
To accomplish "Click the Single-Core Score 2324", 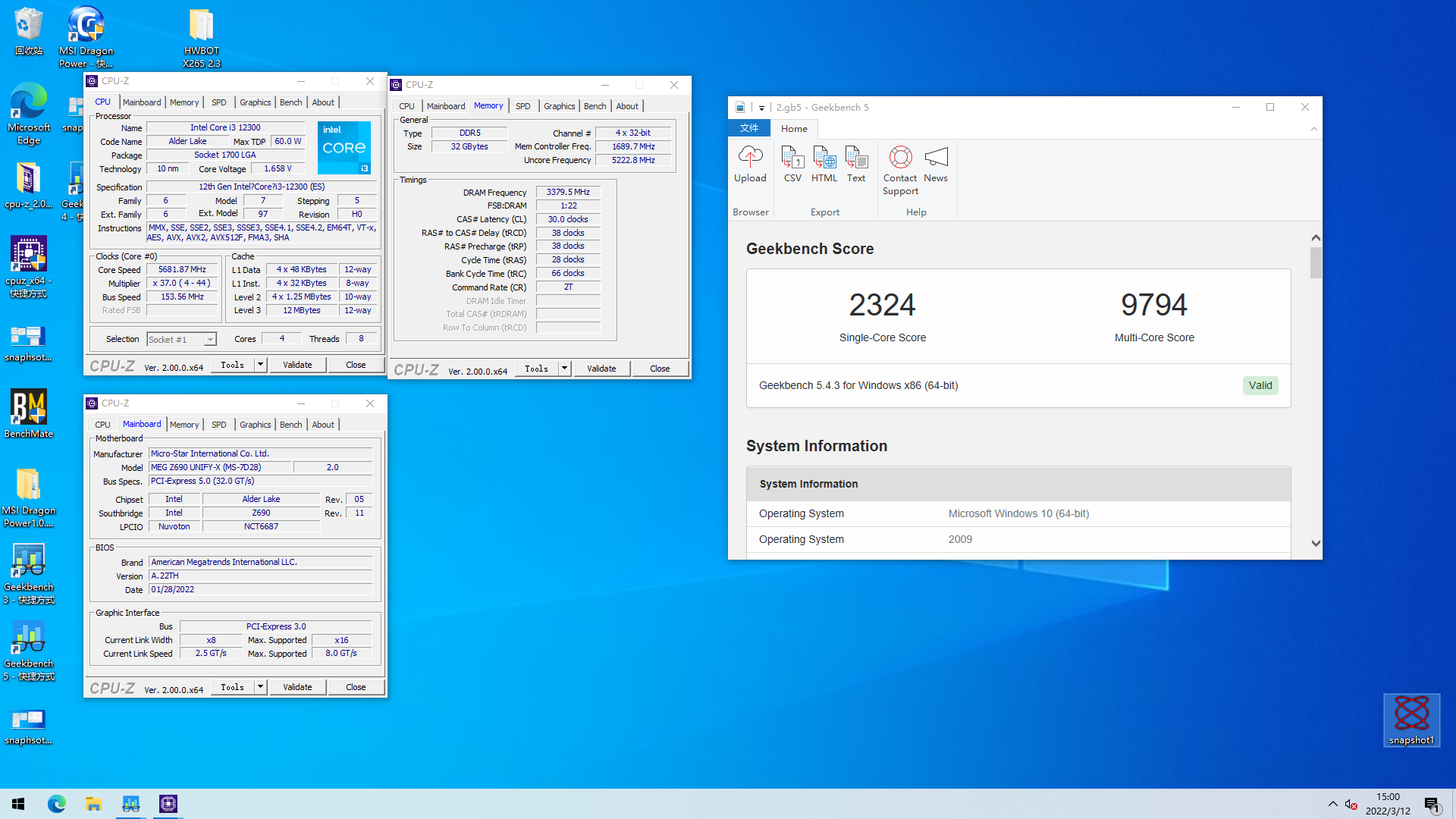I will point(882,306).
